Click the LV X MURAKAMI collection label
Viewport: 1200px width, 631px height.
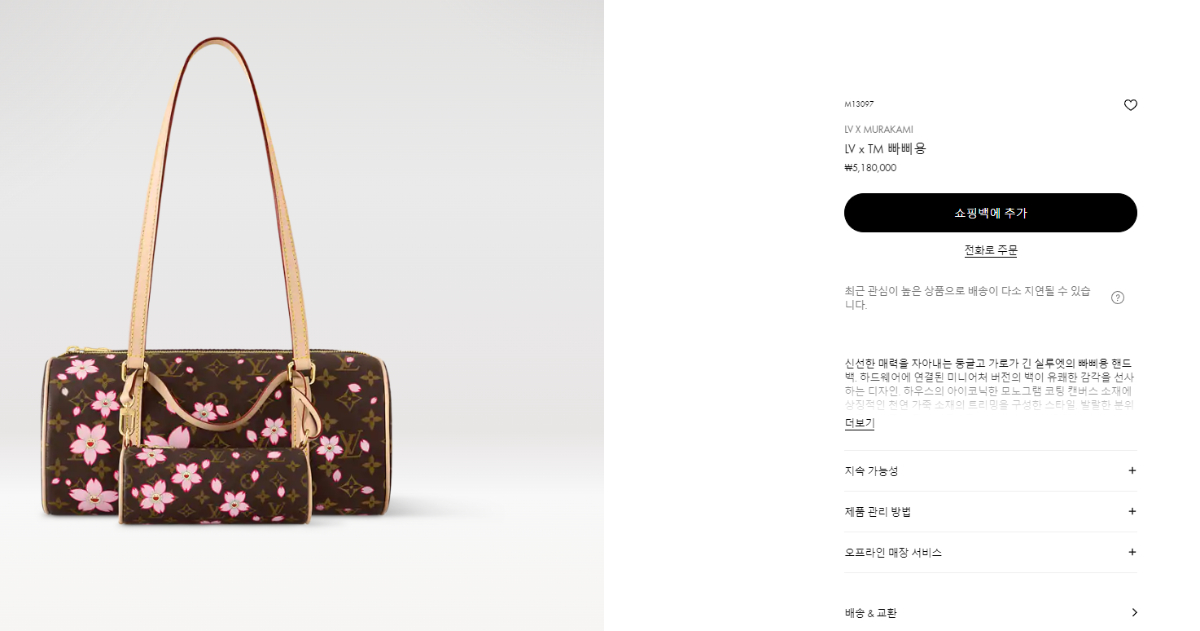878,129
